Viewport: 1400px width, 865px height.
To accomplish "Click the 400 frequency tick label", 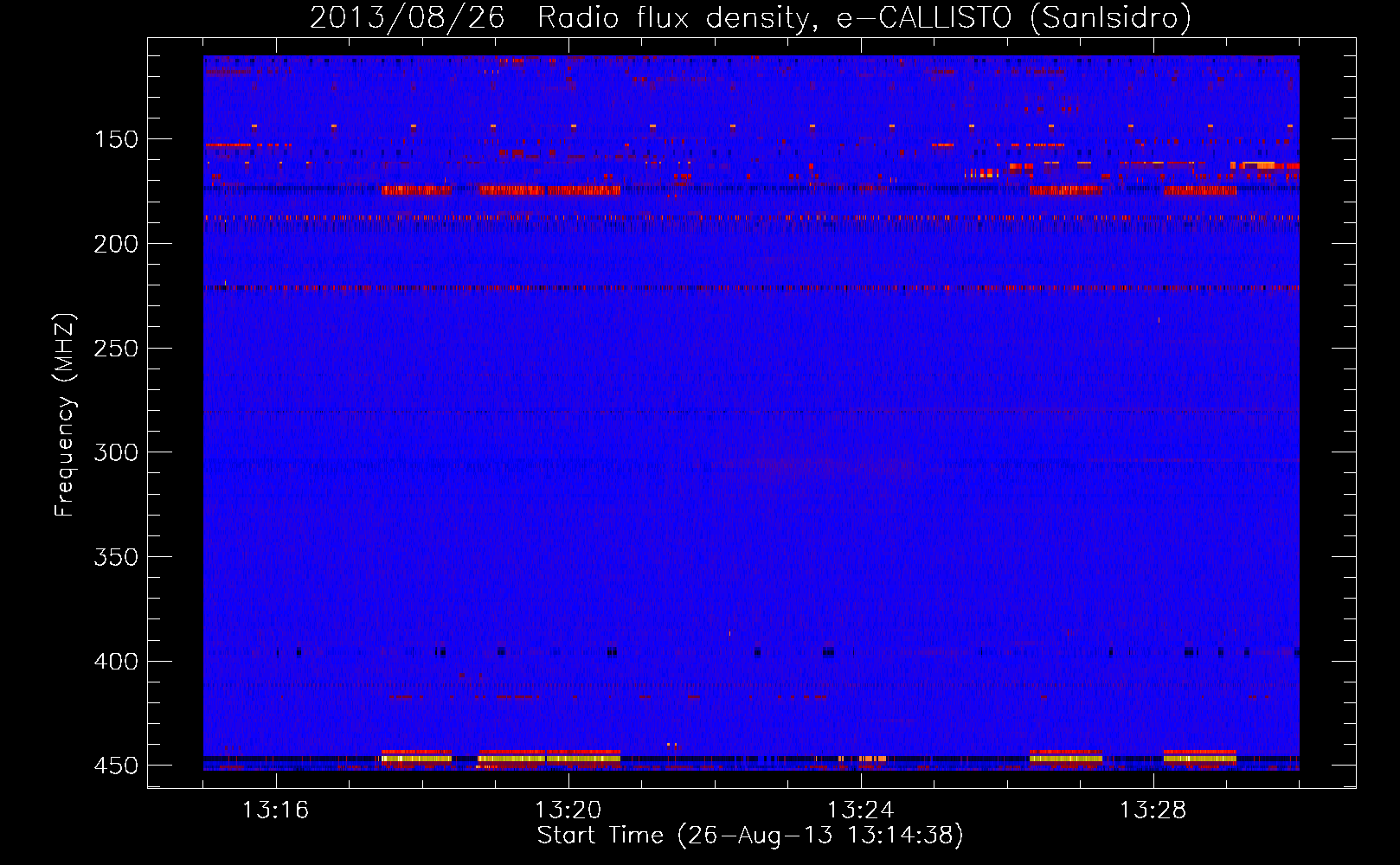I will pyautogui.click(x=116, y=662).
